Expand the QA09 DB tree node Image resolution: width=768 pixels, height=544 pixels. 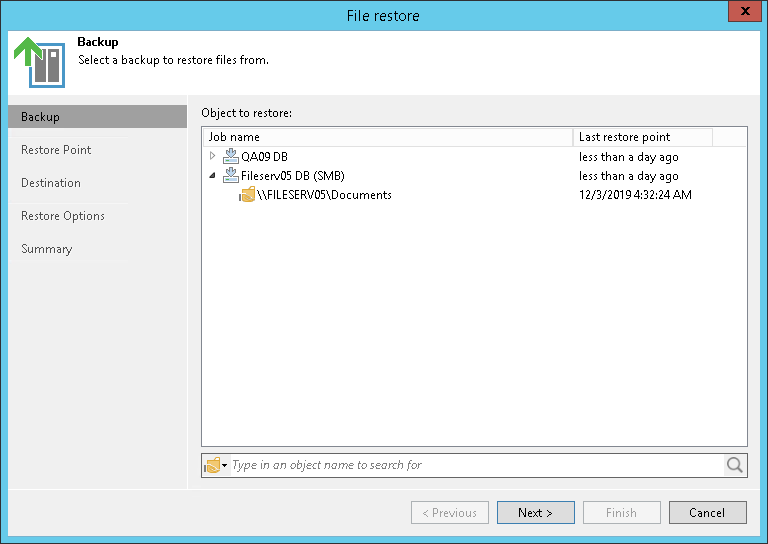pyautogui.click(x=213, y=156)
